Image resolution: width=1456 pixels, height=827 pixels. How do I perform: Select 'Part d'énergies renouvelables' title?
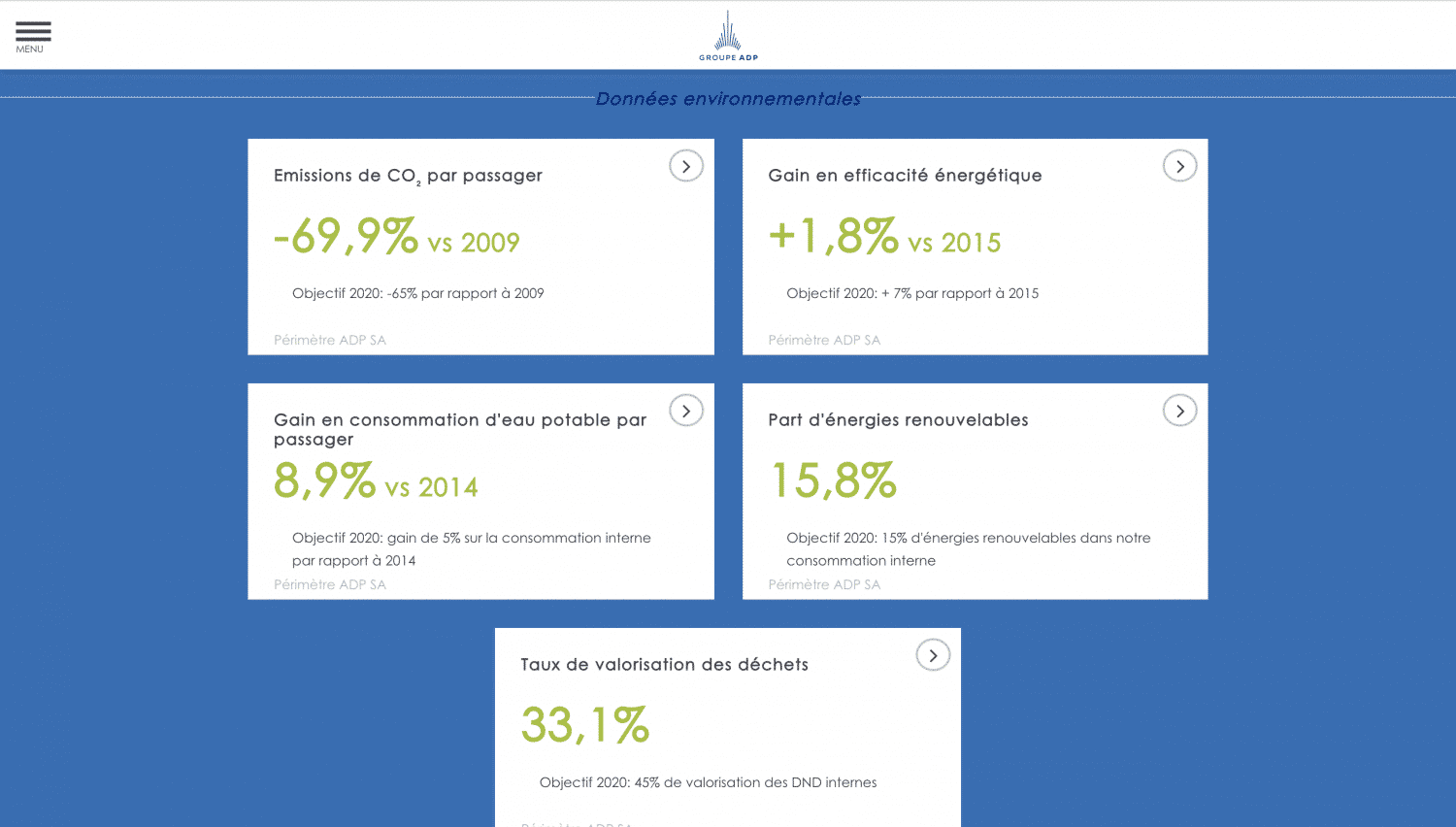point(898,420)
